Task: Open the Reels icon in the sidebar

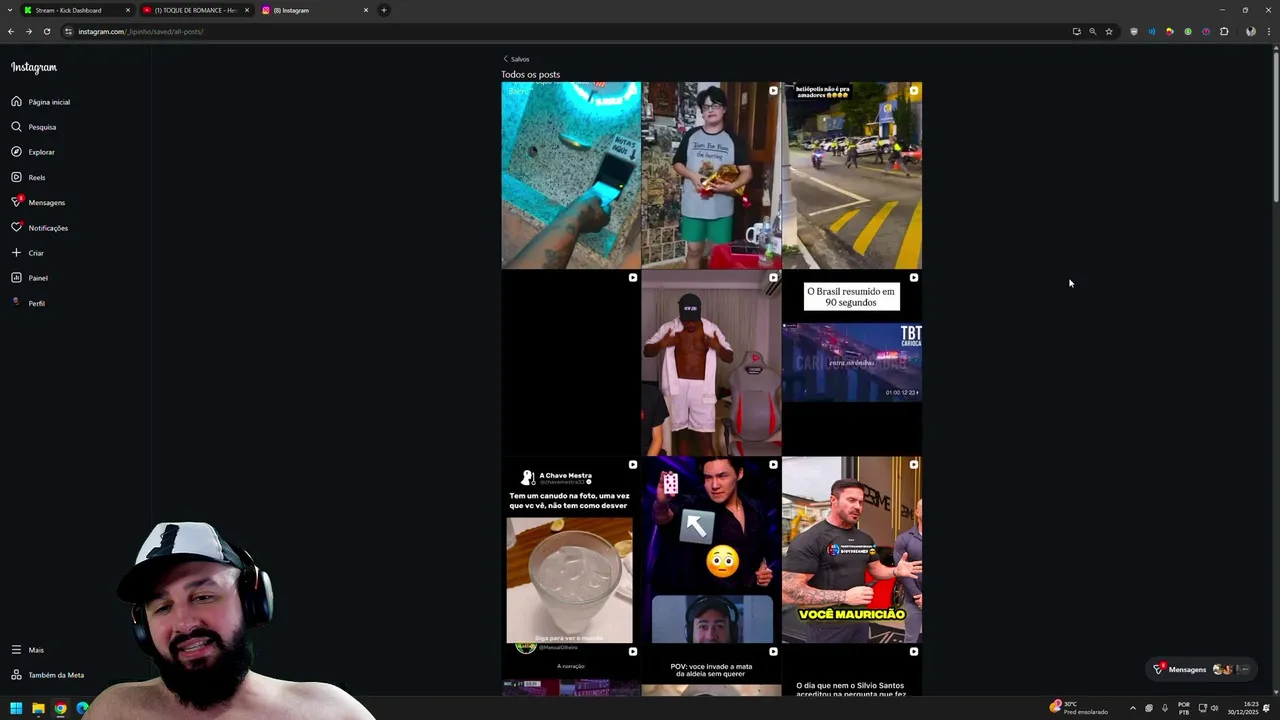Action: click(16, 177)
